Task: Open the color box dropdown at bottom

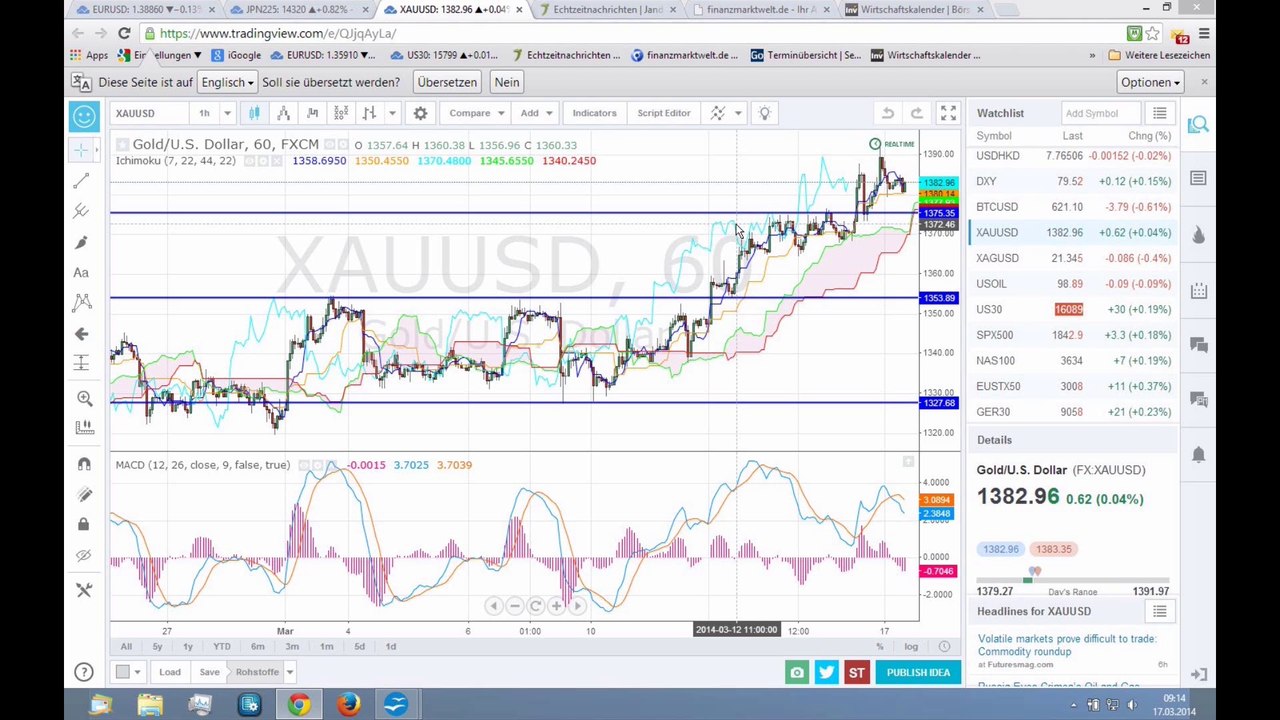Action: click(128, 672)
